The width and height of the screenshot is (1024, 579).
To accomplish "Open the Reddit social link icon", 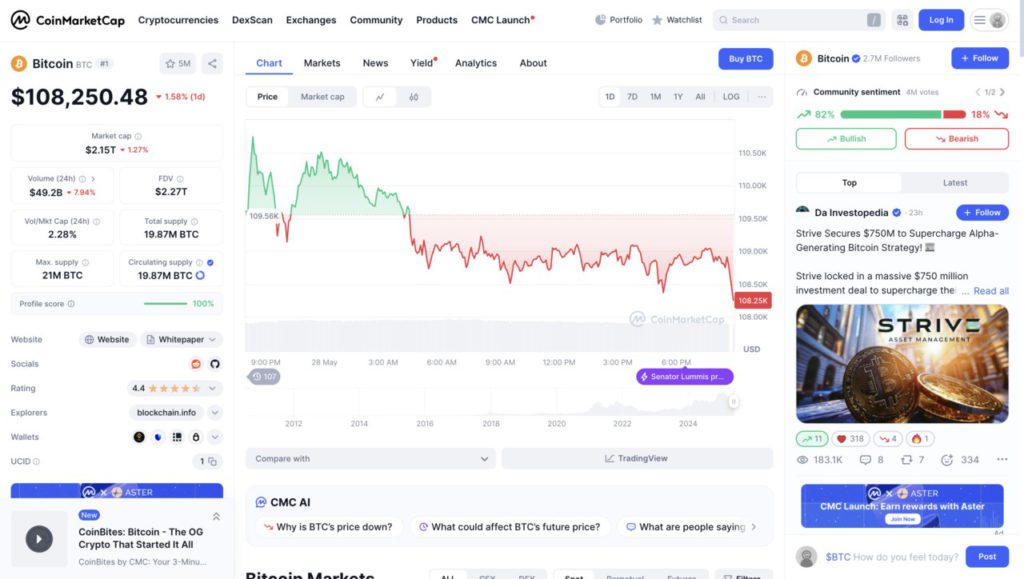I will [x=196, y=364].
